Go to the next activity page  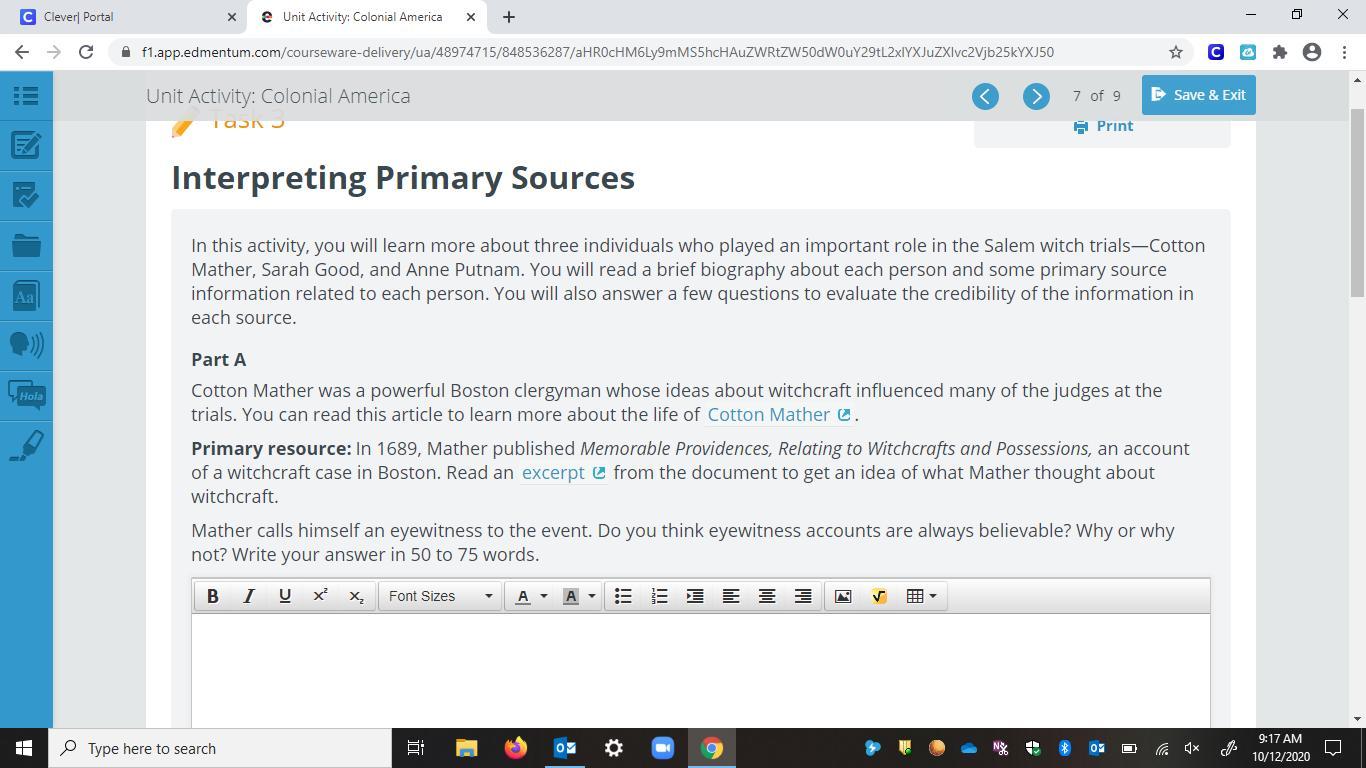(1036, 96)
